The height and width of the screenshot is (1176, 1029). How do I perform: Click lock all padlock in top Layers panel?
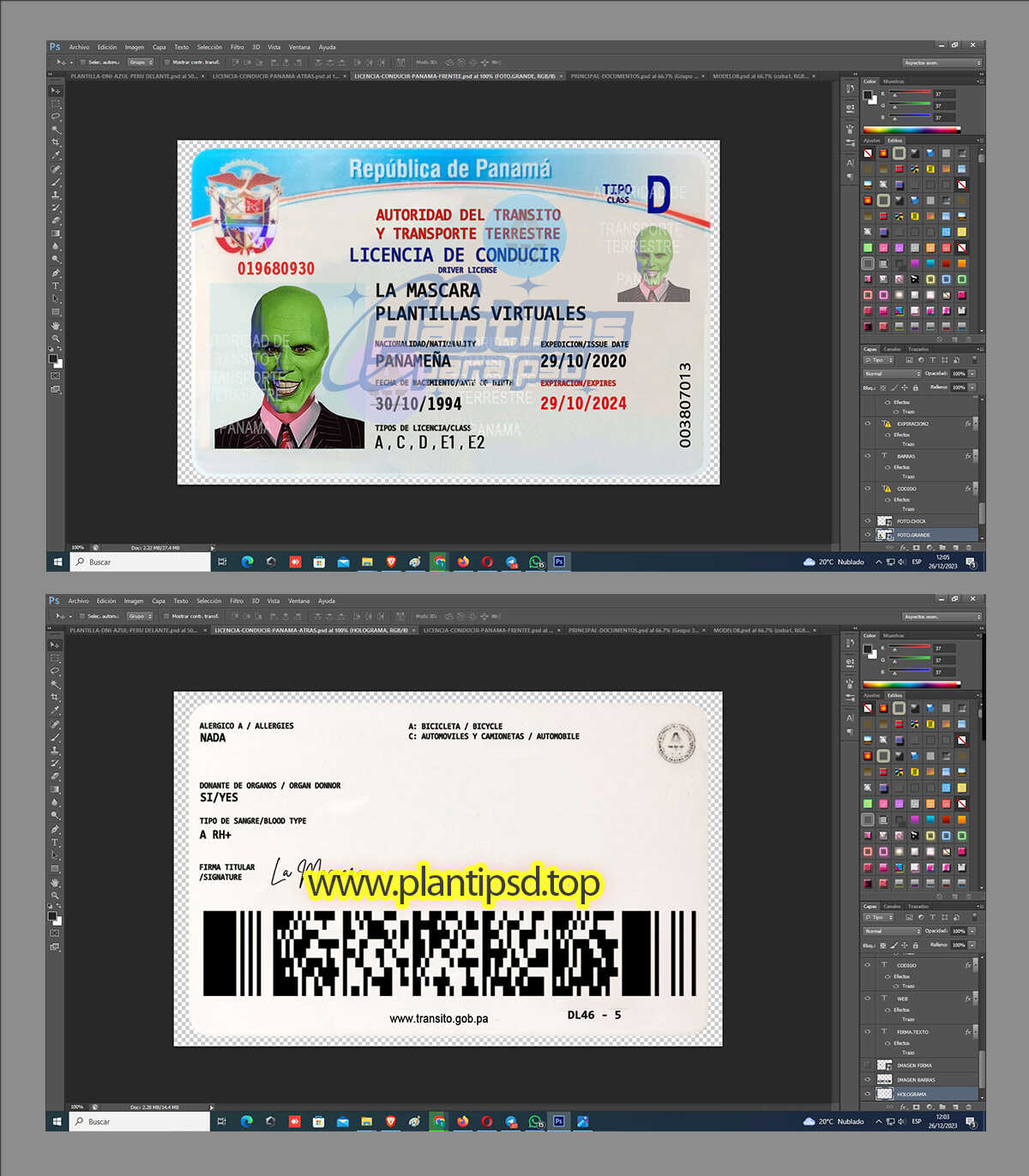[915, 387]
